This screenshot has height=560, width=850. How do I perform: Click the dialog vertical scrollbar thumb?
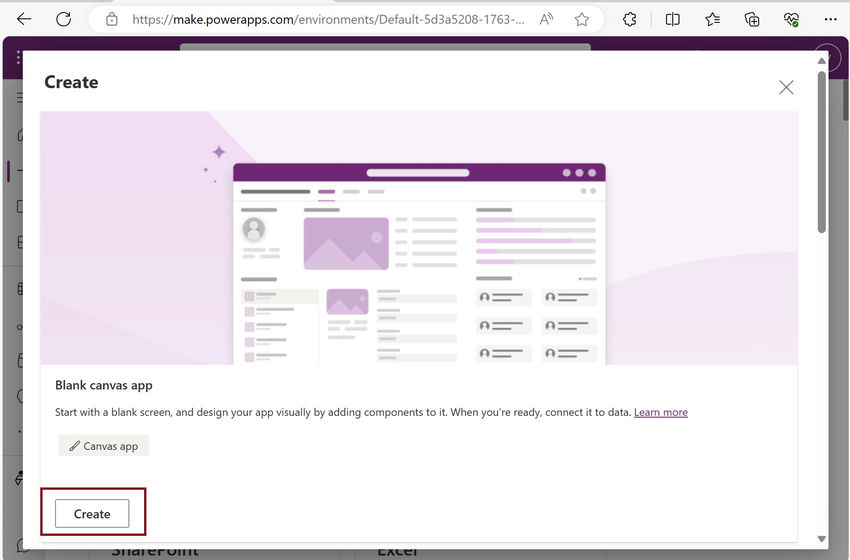pos(822,152)
